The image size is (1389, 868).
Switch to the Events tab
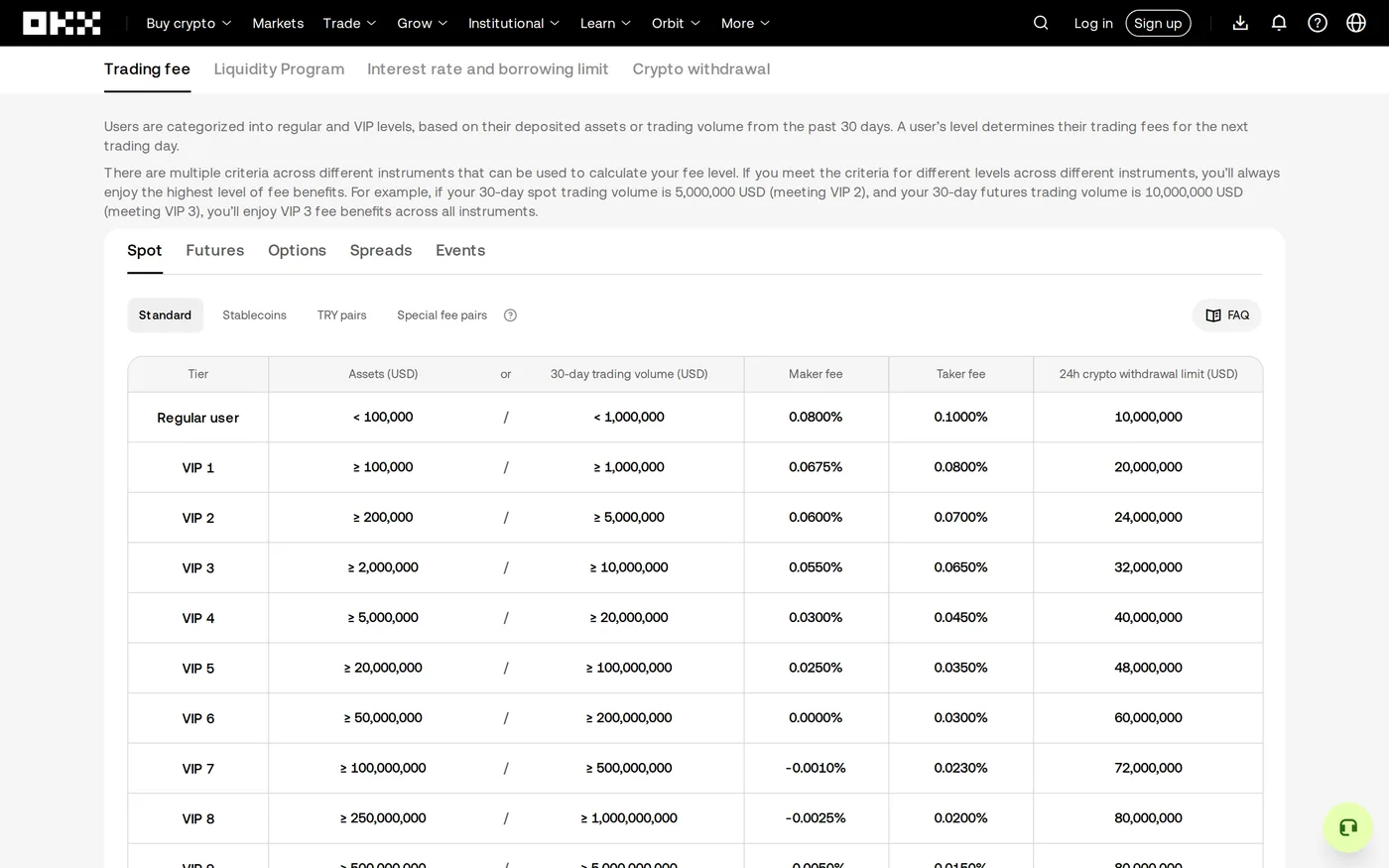coord(460,250)
